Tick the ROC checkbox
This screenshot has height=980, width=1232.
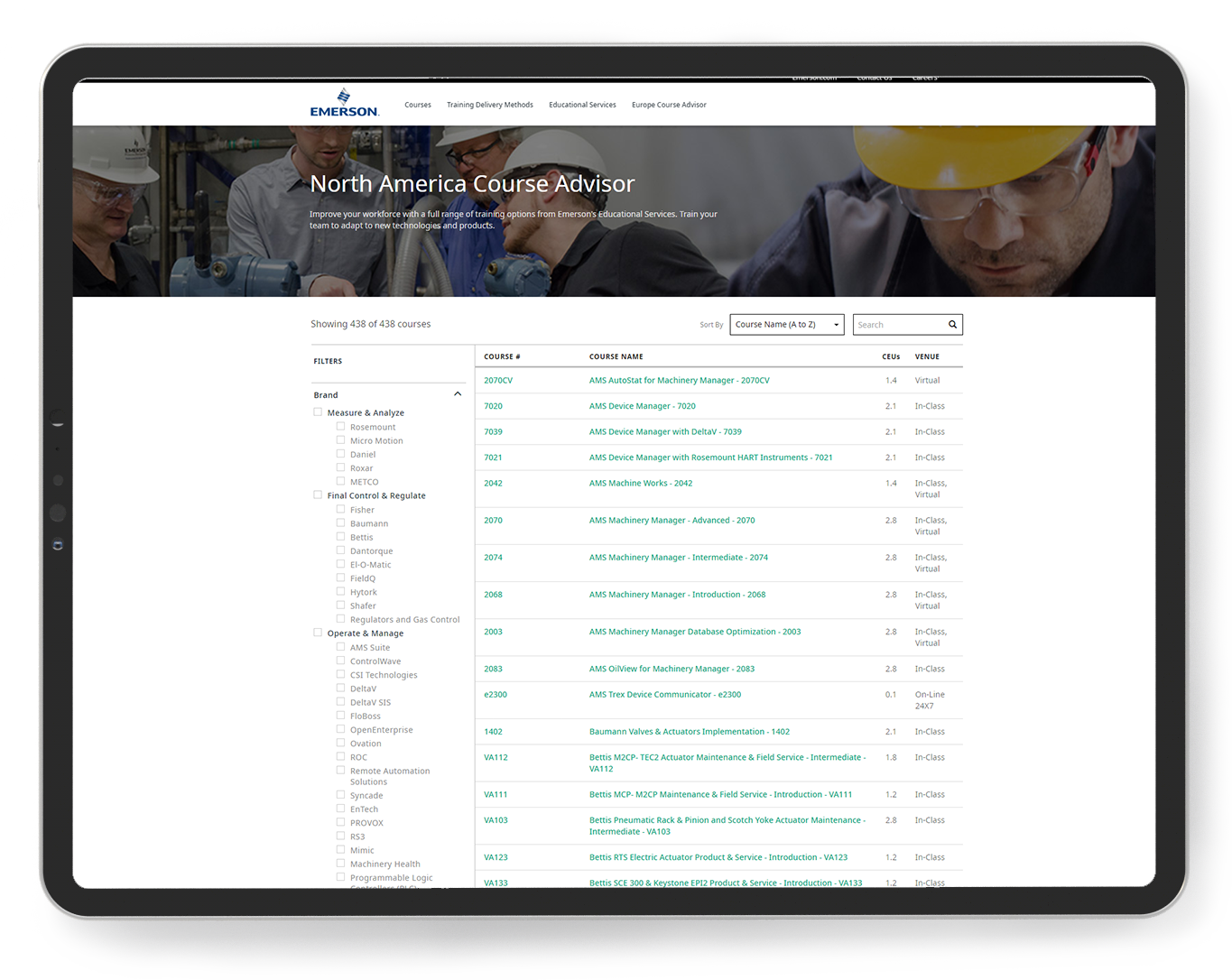[340, 757]
